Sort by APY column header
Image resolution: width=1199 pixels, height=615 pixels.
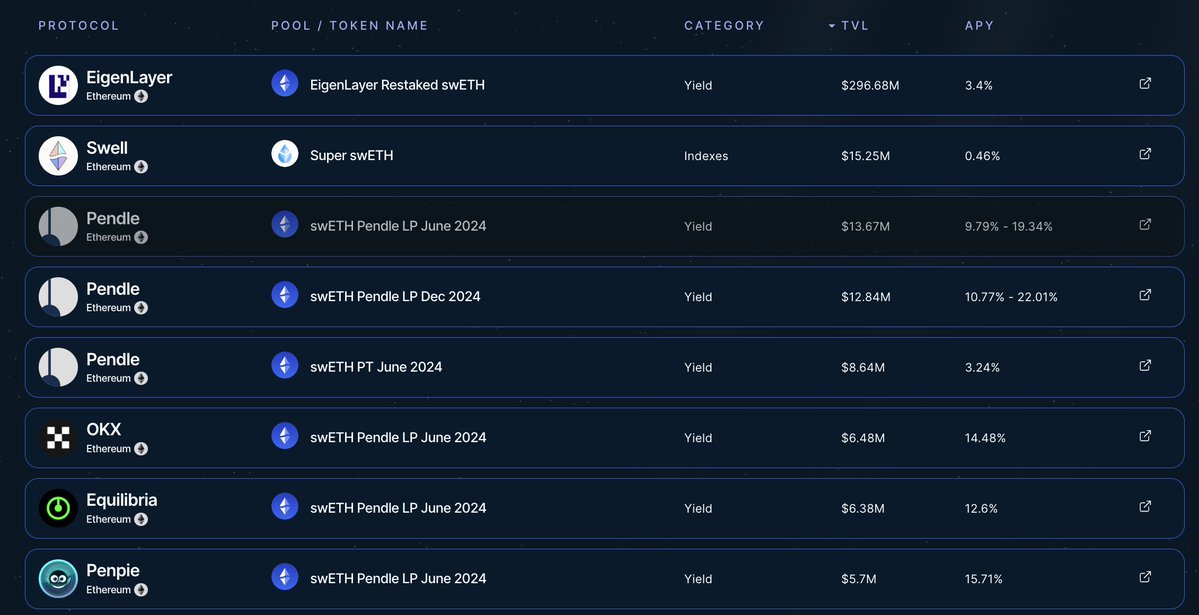point(979,25)
